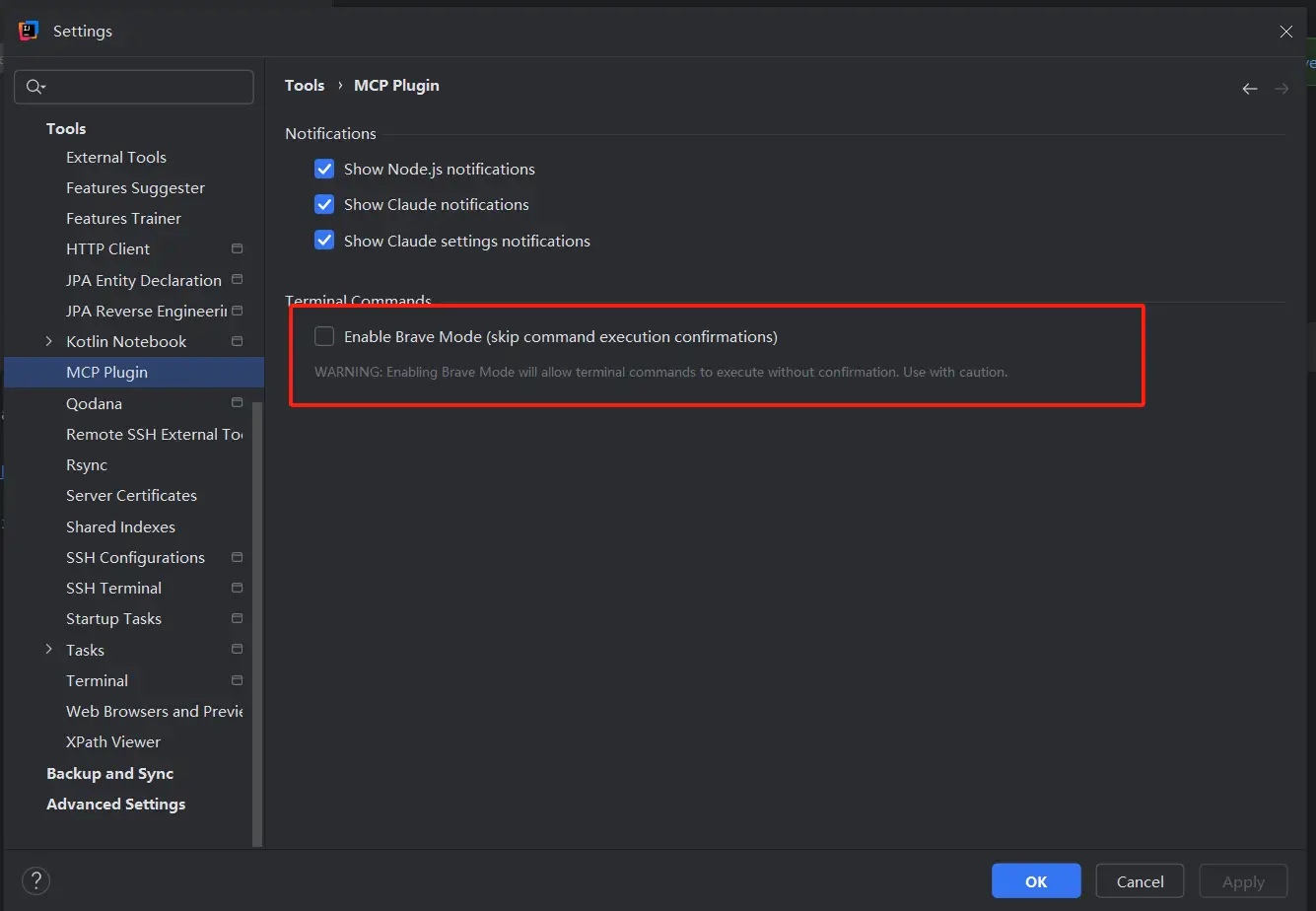Screen dimensions: 1316x911
Task: Click the Cancel button
Action: click(1141, 881)
